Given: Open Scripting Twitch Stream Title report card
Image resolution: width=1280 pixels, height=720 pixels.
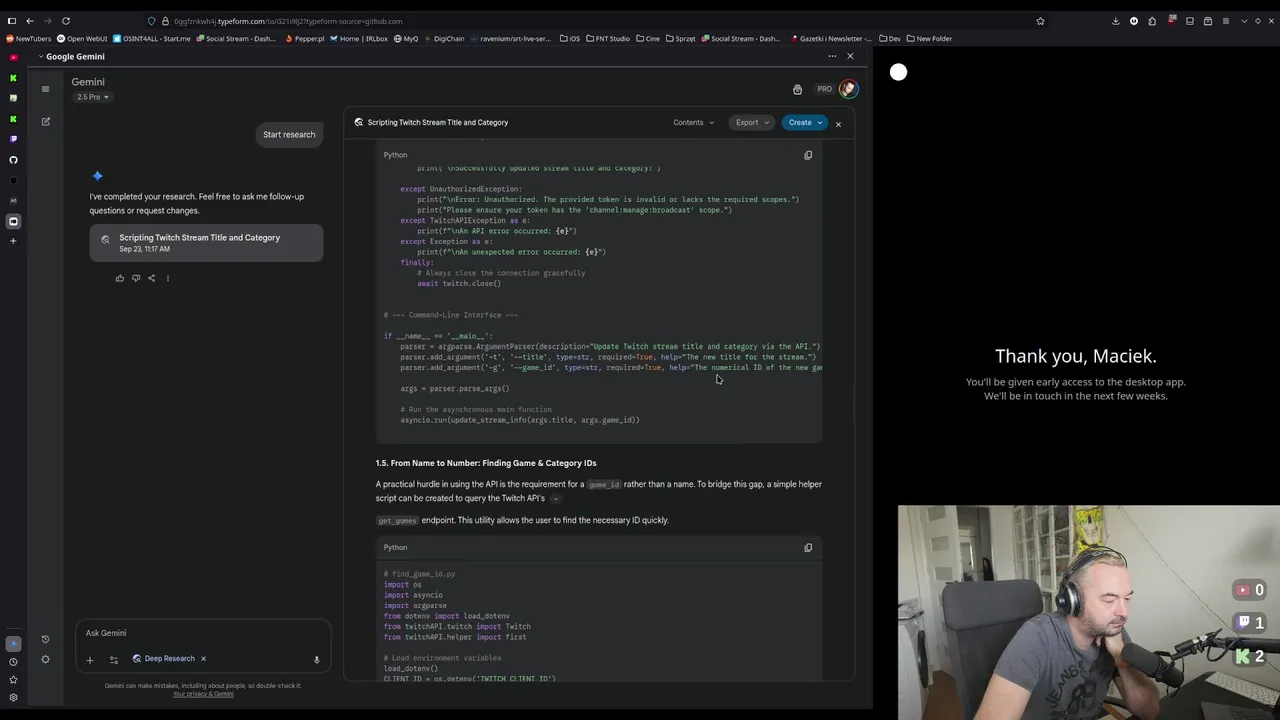Looking at the screenshot, I should click(206, 243).
